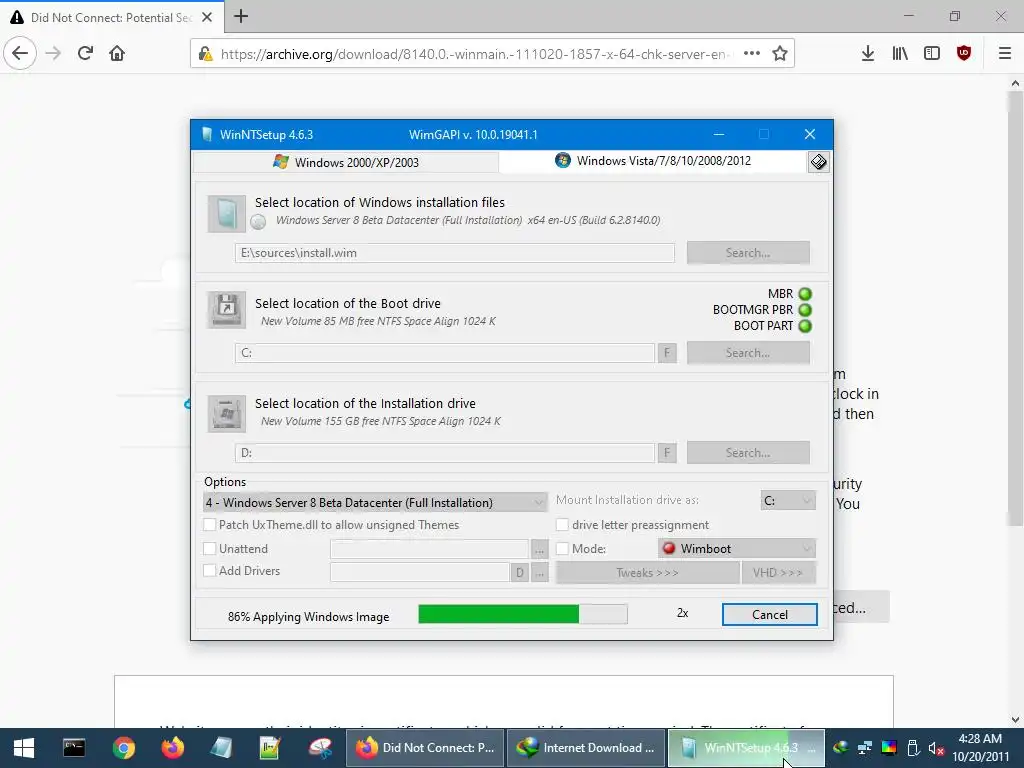Click Search for Boot drive

point(748,353)
